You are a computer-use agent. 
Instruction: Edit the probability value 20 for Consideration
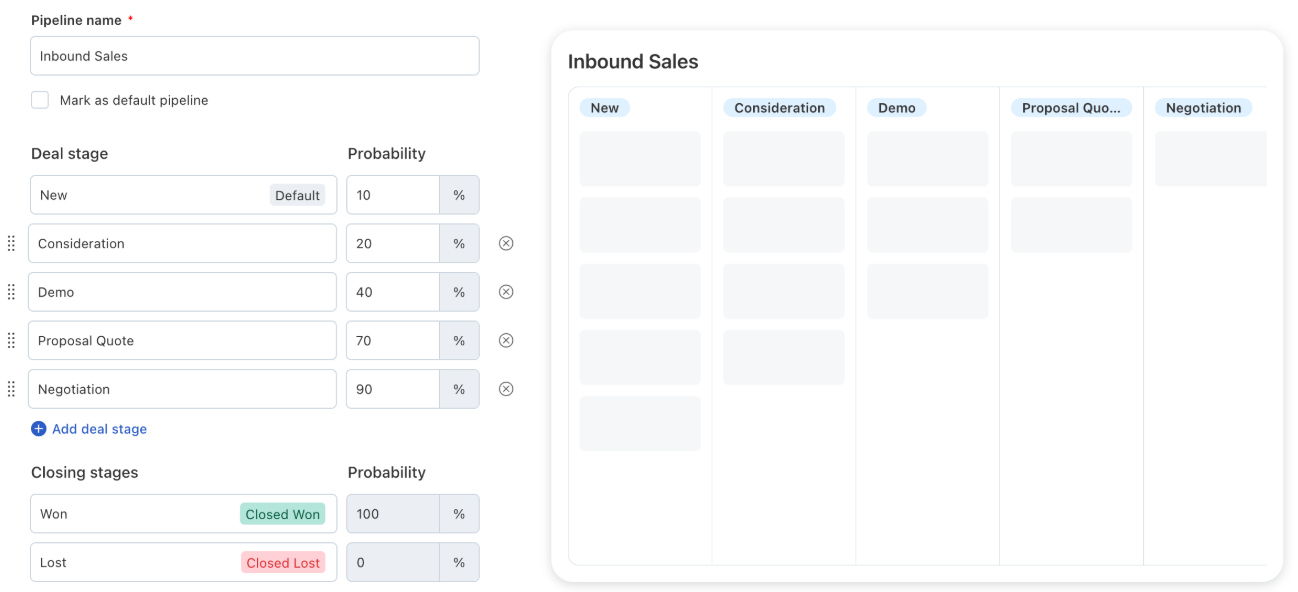(393, 243)
